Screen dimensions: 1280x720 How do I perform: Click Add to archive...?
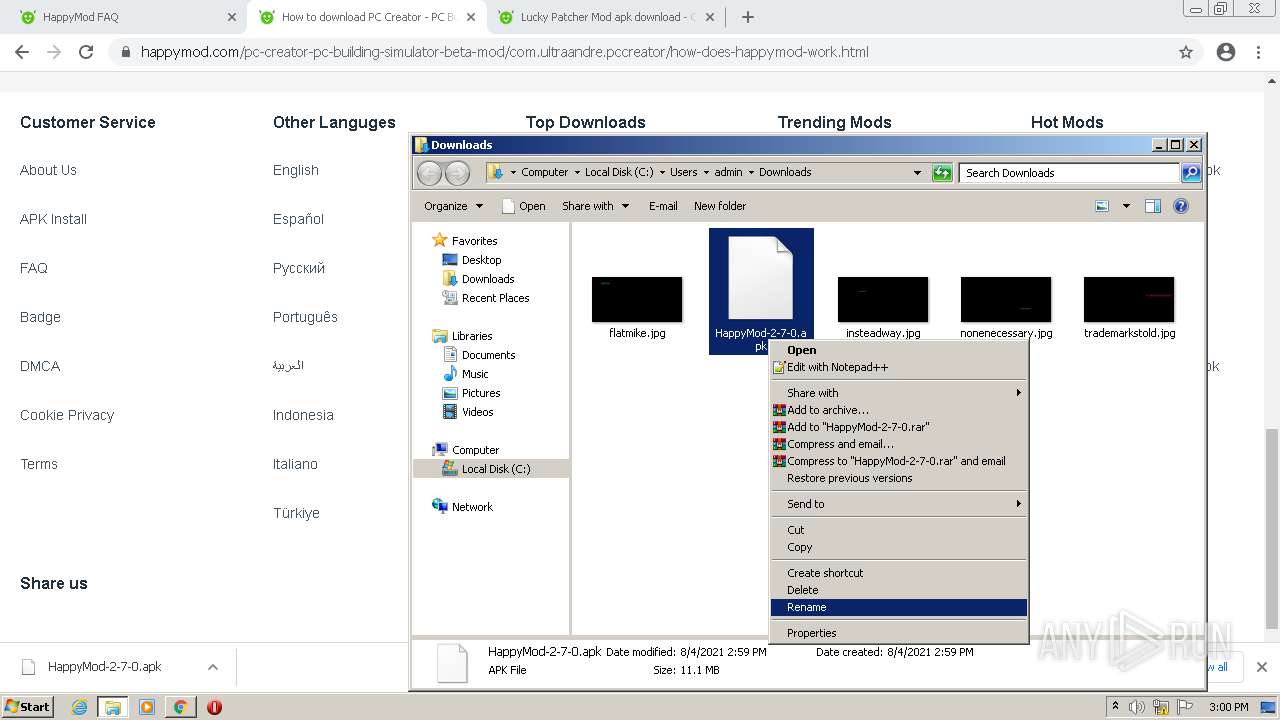click(899, 410)
